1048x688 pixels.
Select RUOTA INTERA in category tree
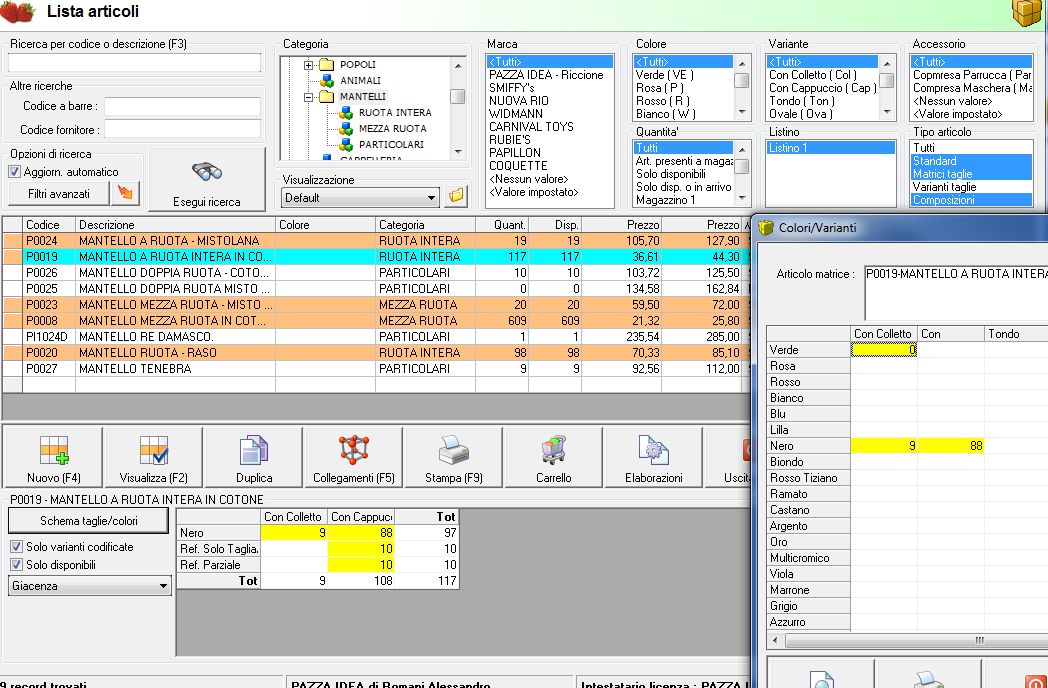394,113
